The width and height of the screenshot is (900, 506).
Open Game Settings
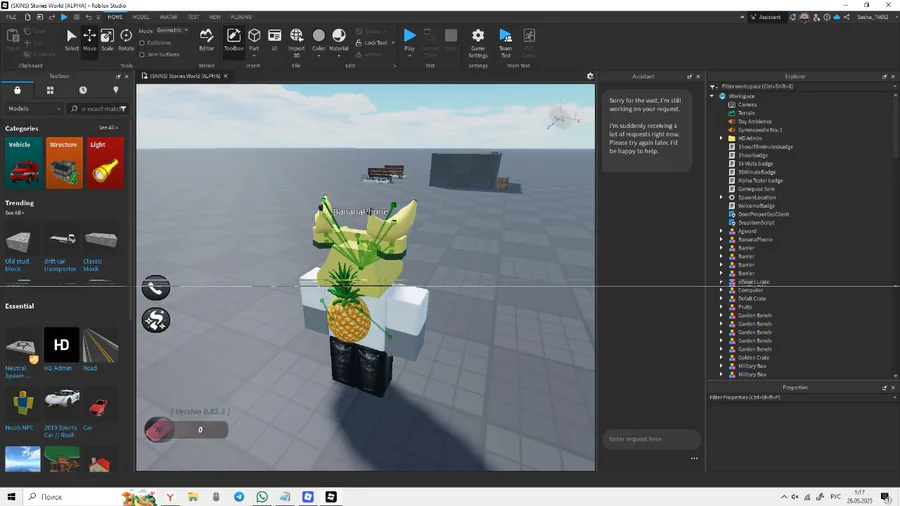[478, 42]
